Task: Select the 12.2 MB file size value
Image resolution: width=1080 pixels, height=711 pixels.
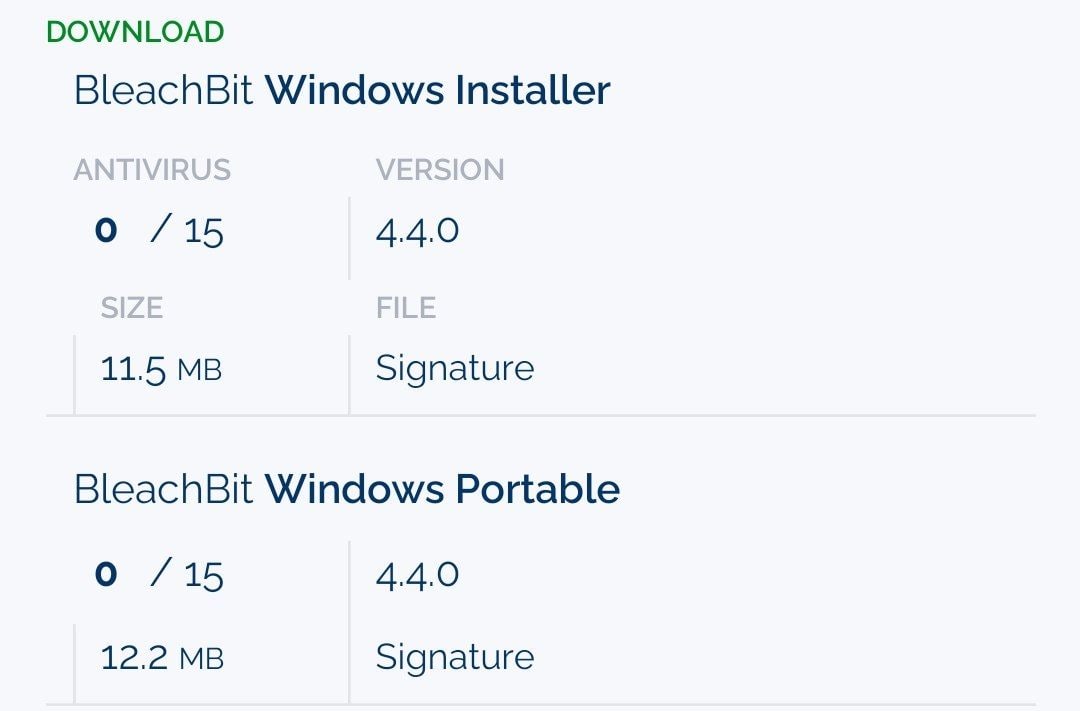Action: (x=134, y=658)
